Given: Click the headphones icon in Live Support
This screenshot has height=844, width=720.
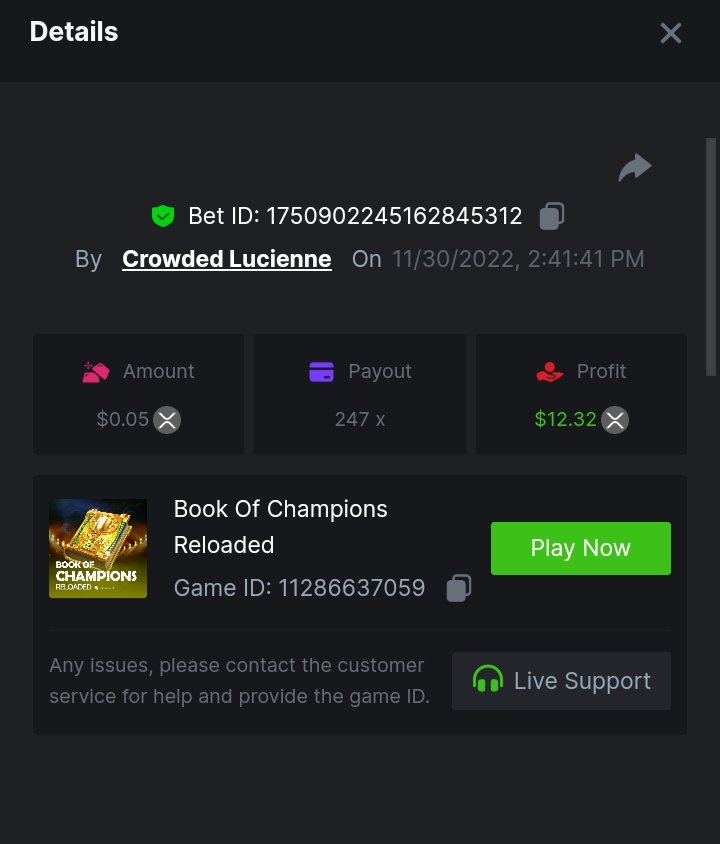Looking at the screenshot, I should pyautogui.click(x=488, y=681).
